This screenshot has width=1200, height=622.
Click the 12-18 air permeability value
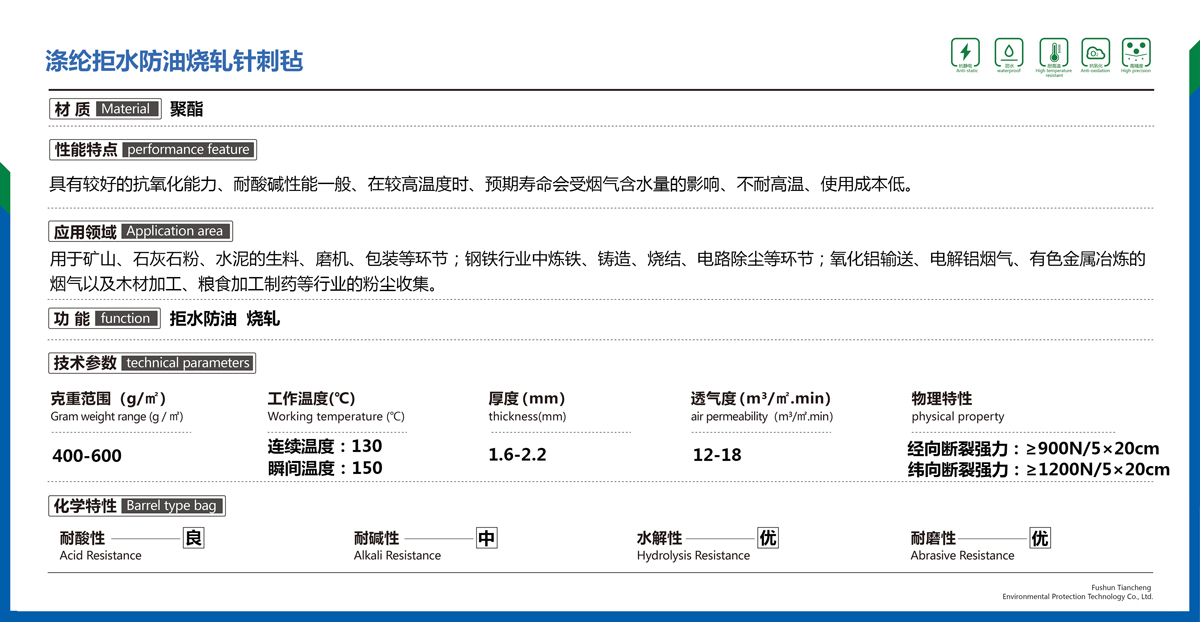point(717,455)
